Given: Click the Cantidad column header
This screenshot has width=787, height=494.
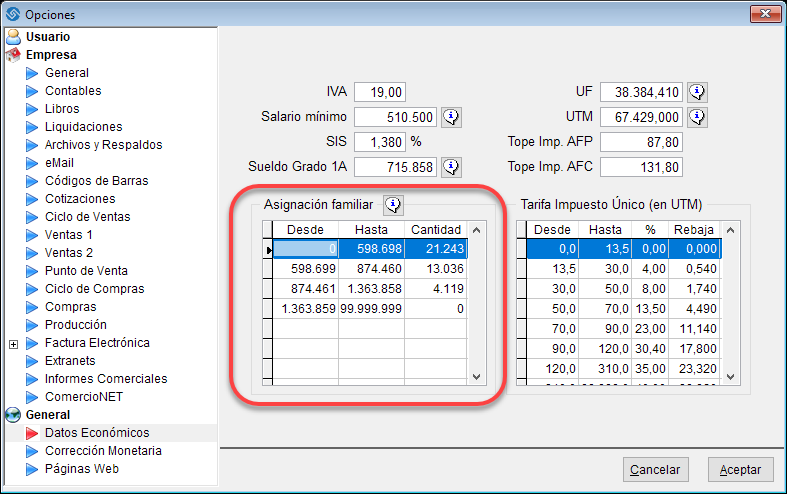Looking at the screenshot, I should coord(436,229).
